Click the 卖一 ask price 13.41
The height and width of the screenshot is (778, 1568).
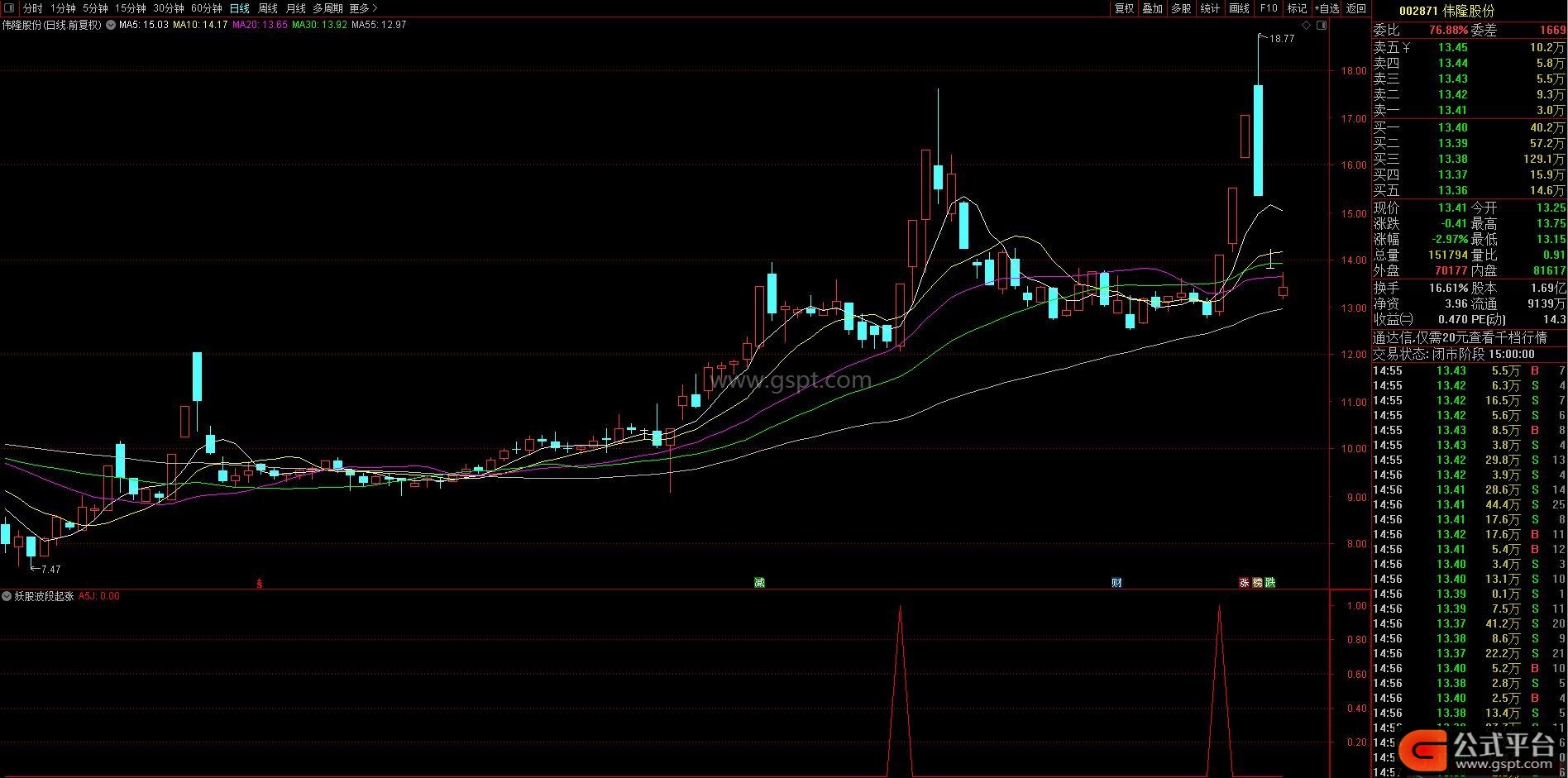click(x=1452, y=110)
